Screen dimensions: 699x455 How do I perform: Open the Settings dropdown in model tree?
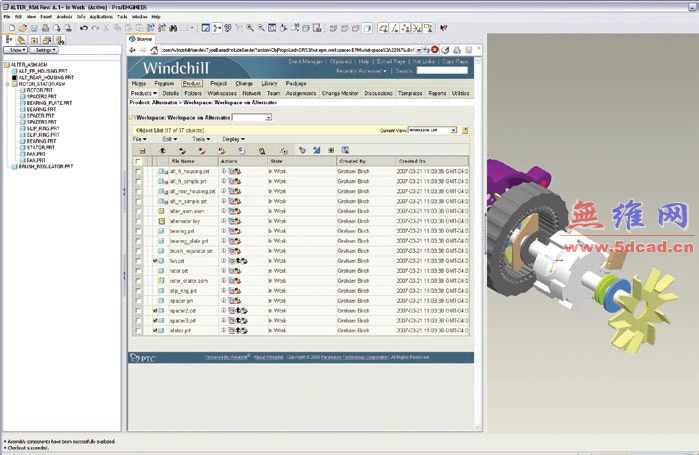click(x=44, y=50)
